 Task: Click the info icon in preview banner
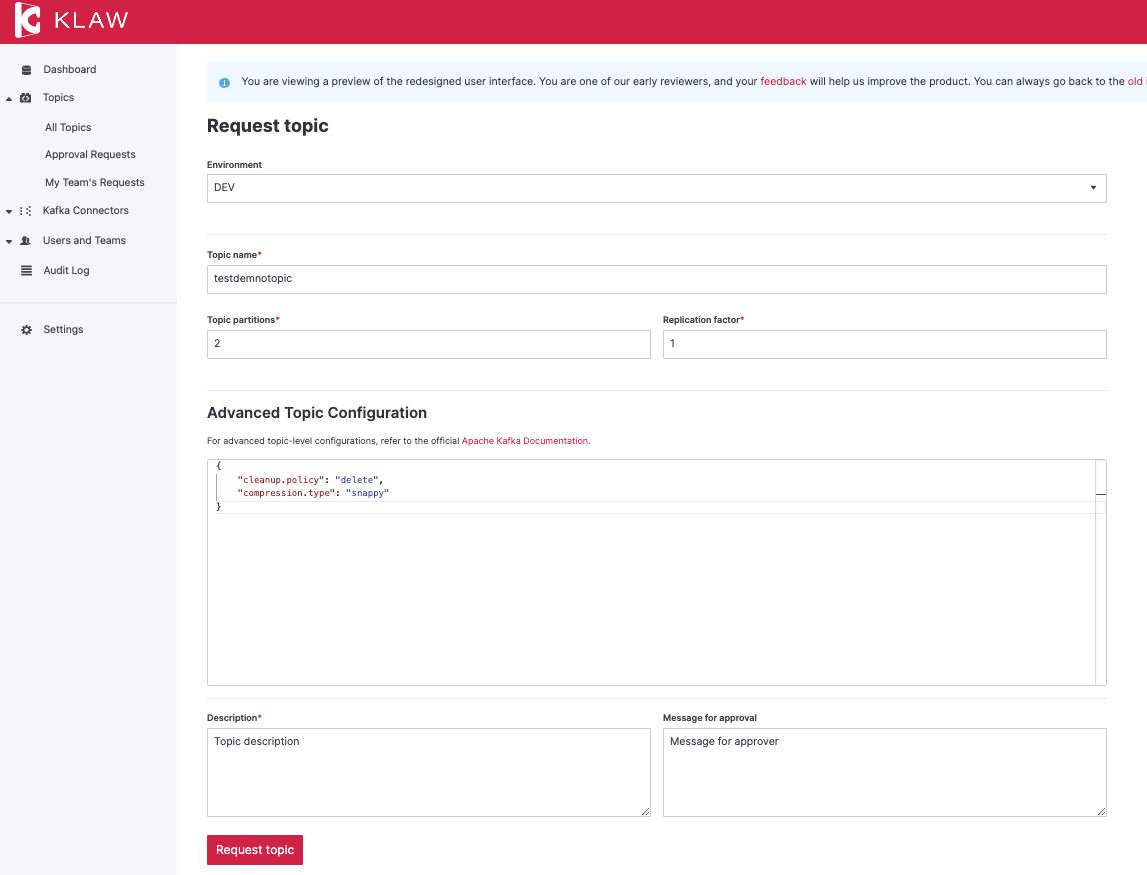coord(224,82)
